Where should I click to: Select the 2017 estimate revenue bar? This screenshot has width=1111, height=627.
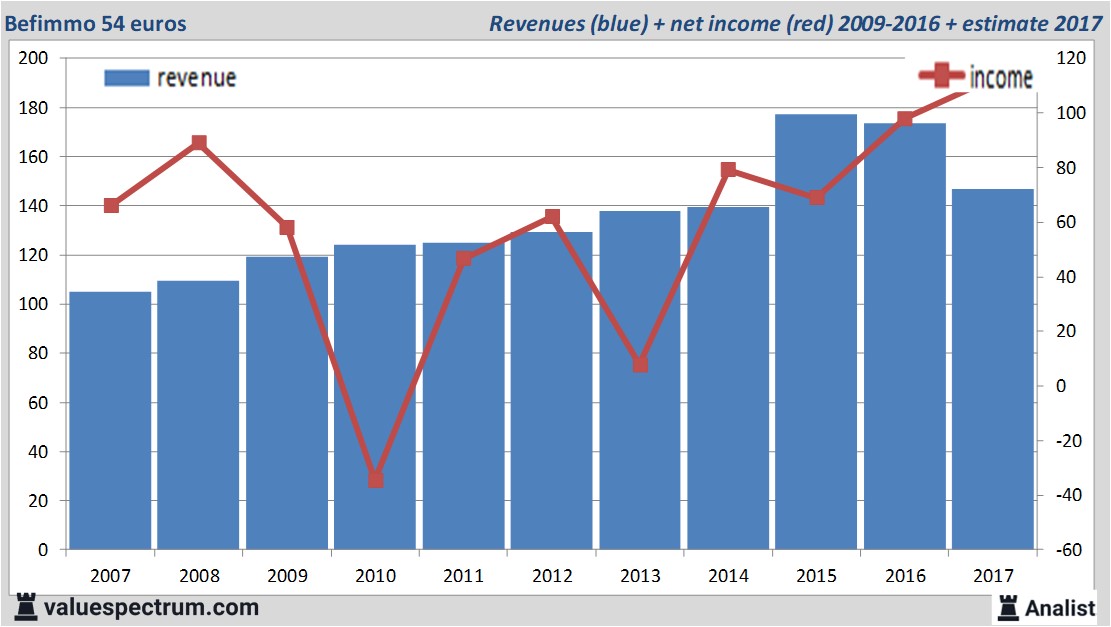point(993,369)
